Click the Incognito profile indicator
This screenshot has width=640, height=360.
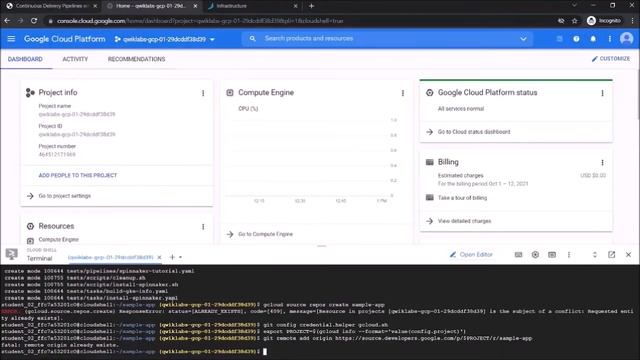tap(604, 20)
